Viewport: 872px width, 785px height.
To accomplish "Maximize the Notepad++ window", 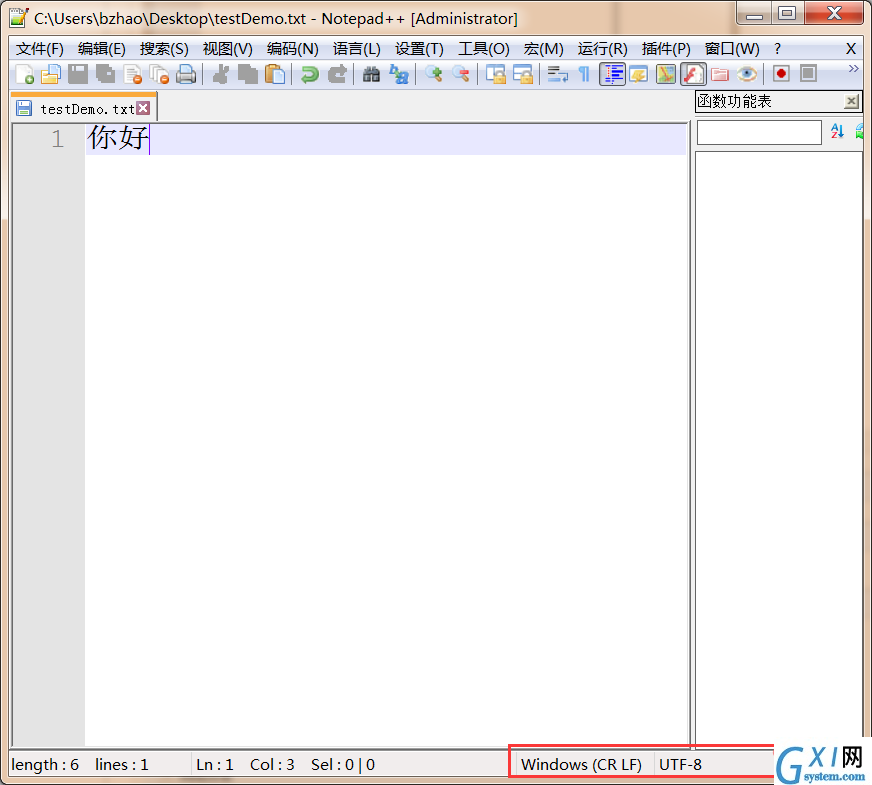I will pyautogui.click(x=787, y=13).
